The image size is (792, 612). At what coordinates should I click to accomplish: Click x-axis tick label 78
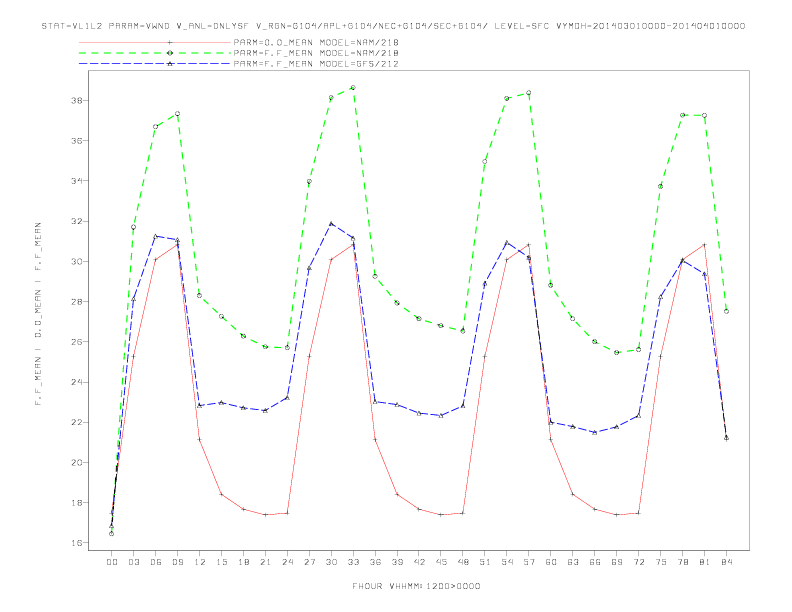[682, 562]
